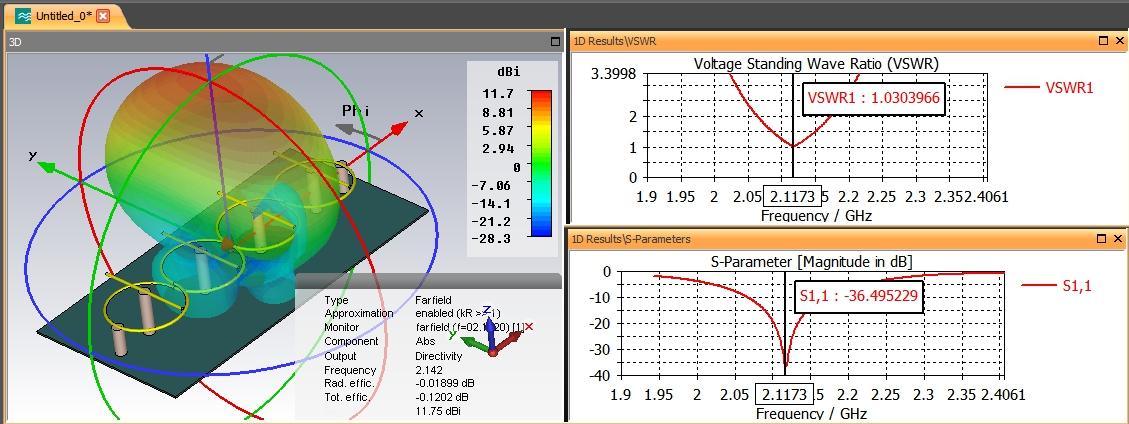Image resolution: width=1129 pixels, height=424 pixels.
Task: Click the 3.3998 y-axis maximum in VSWR plot
Action: pyautogui.click(x=613, y=74)
